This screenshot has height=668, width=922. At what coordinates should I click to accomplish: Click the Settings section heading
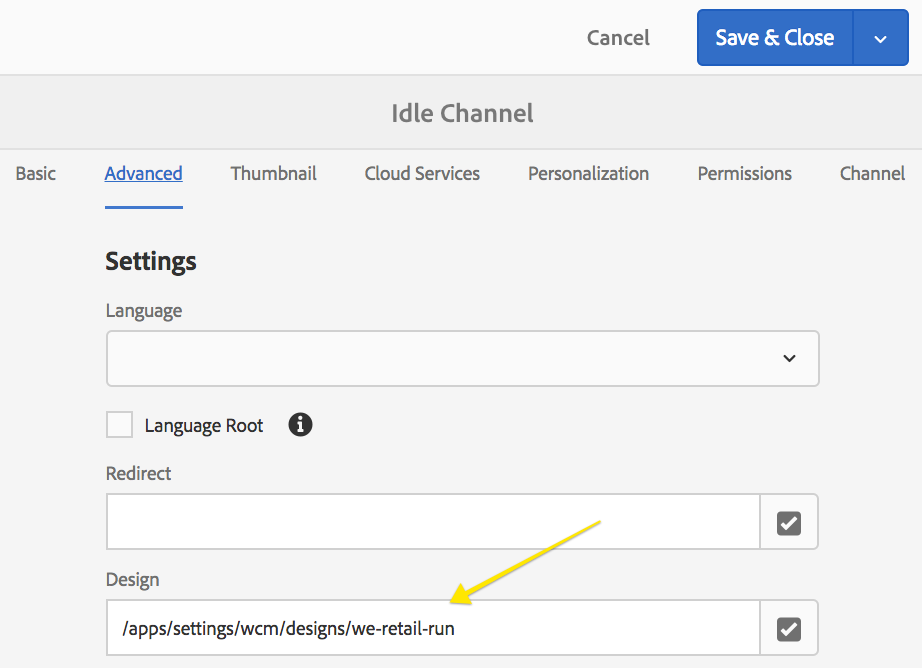tap(151, 262)
